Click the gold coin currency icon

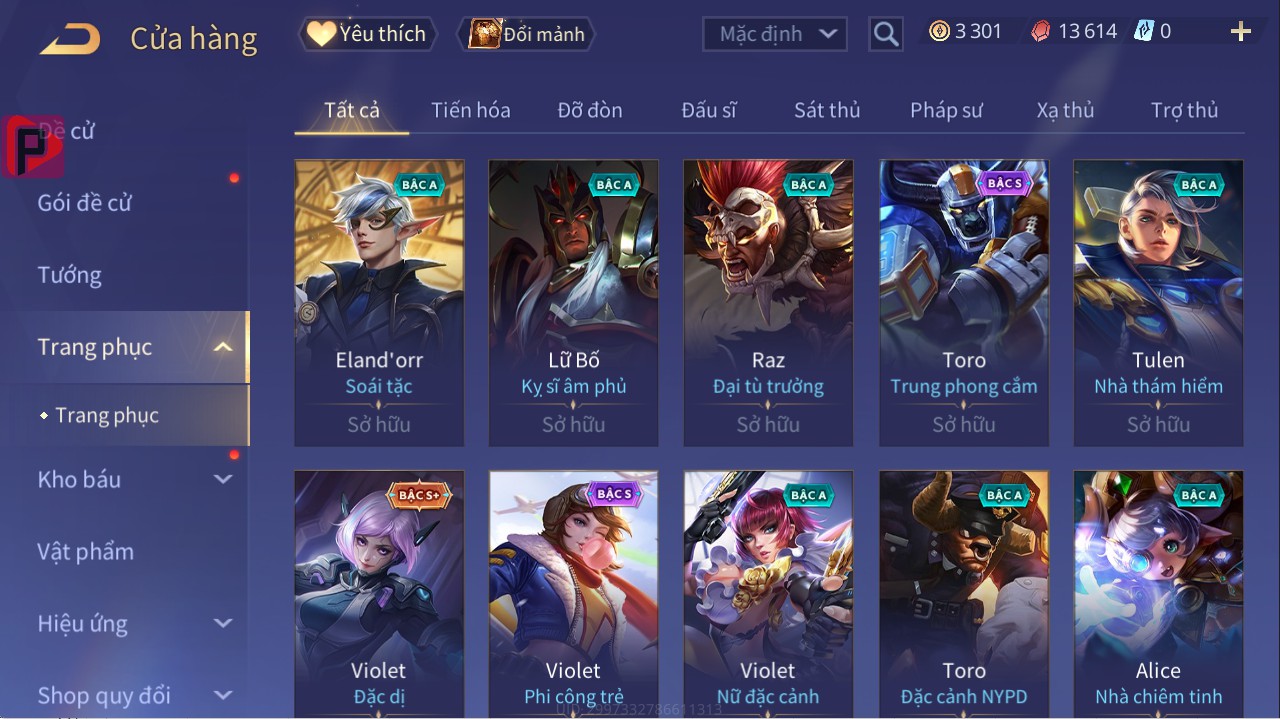pyautogui.click(x=939, y=31)
